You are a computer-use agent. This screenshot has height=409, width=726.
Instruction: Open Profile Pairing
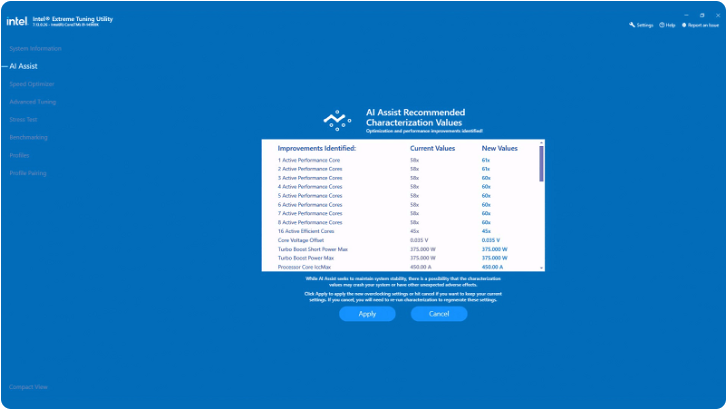(x=28, y=173)
